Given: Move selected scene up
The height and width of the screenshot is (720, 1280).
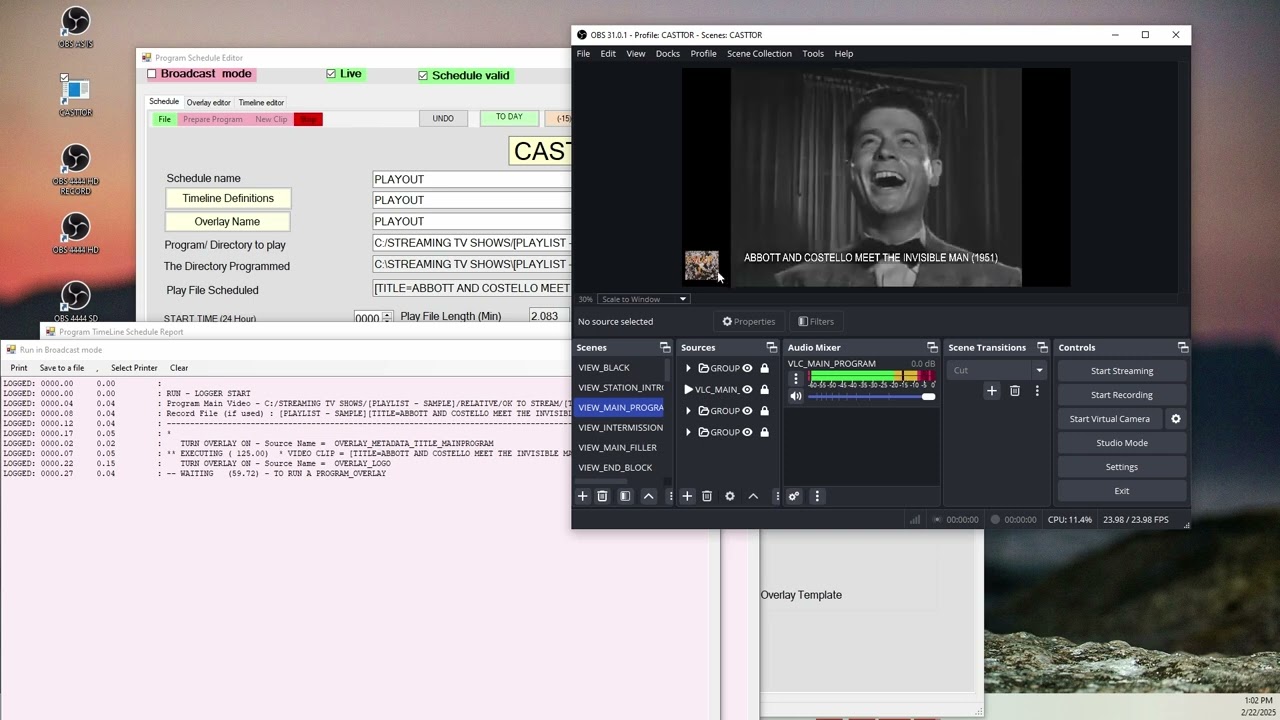Looking at the screenshot, I should point(648,496).
